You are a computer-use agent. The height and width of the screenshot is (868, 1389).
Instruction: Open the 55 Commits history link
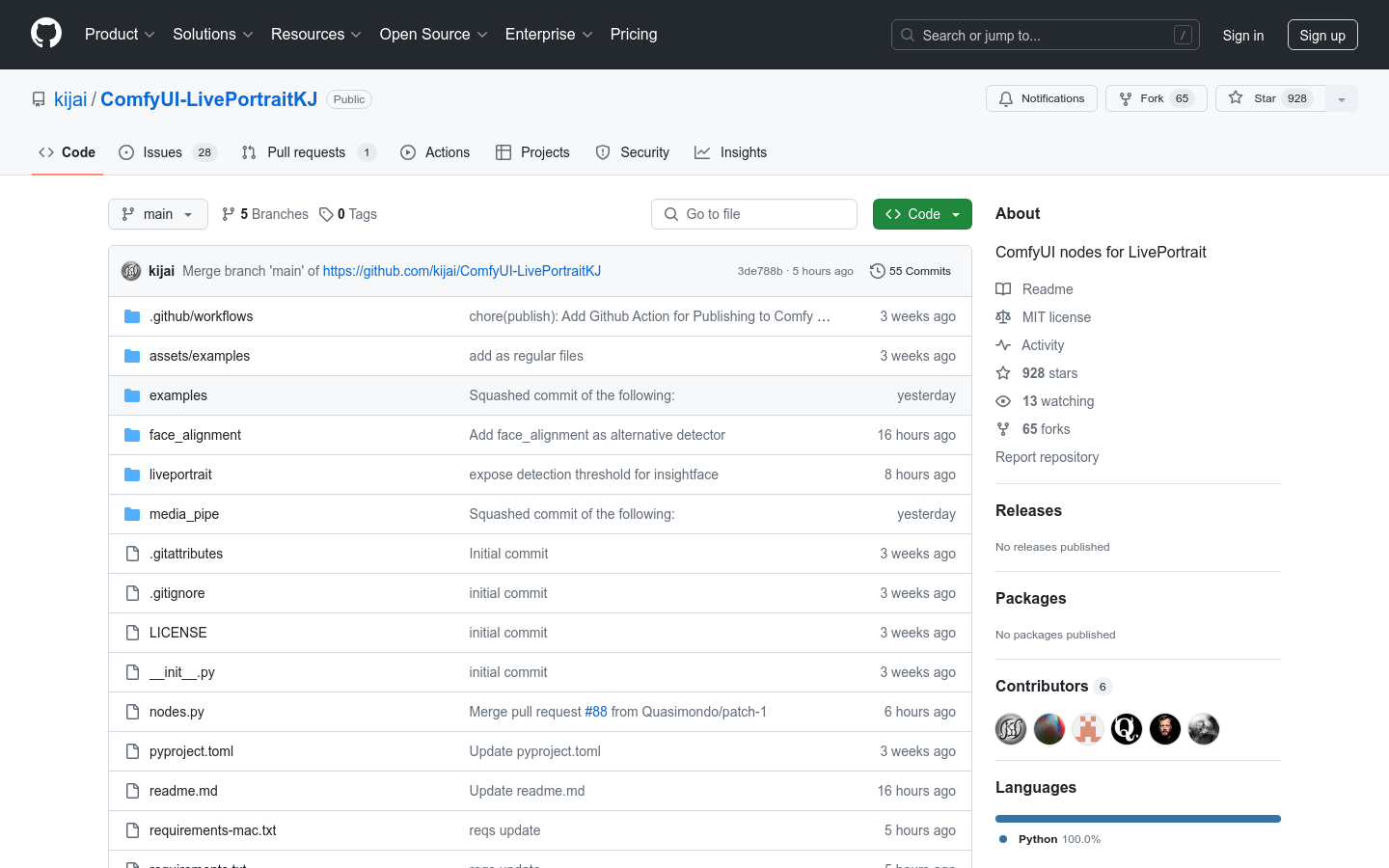pos(911,271)
